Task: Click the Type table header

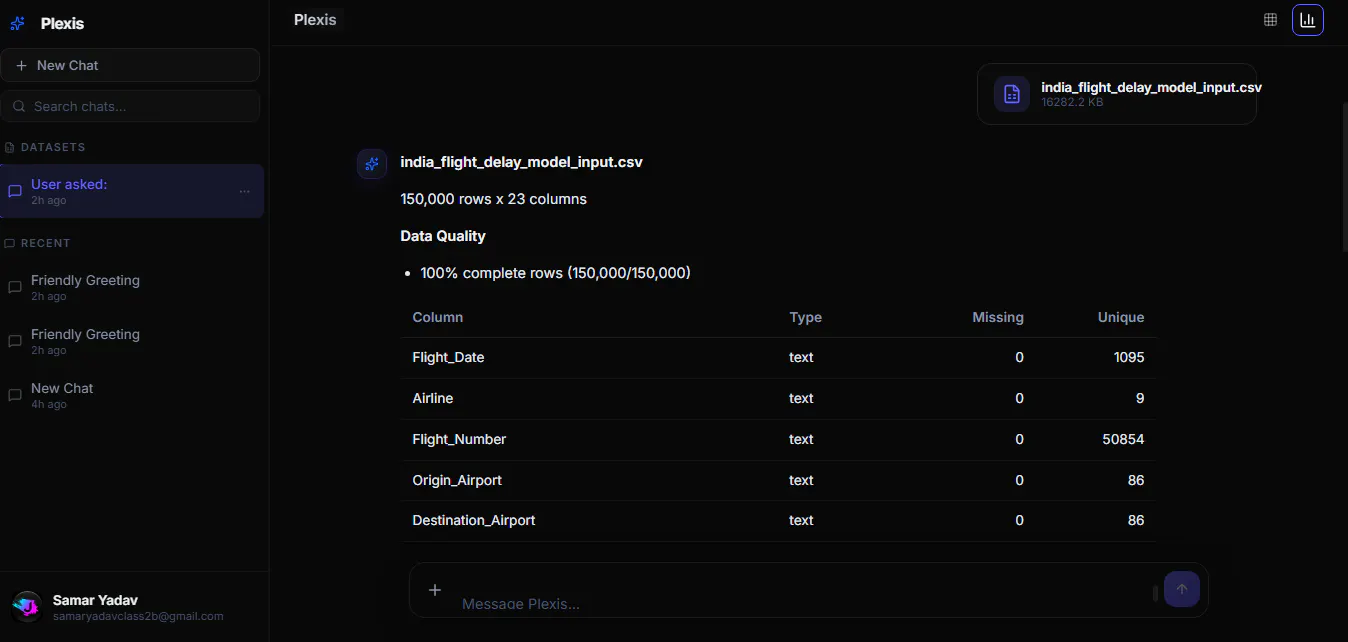Action: (x=805, y=317)
